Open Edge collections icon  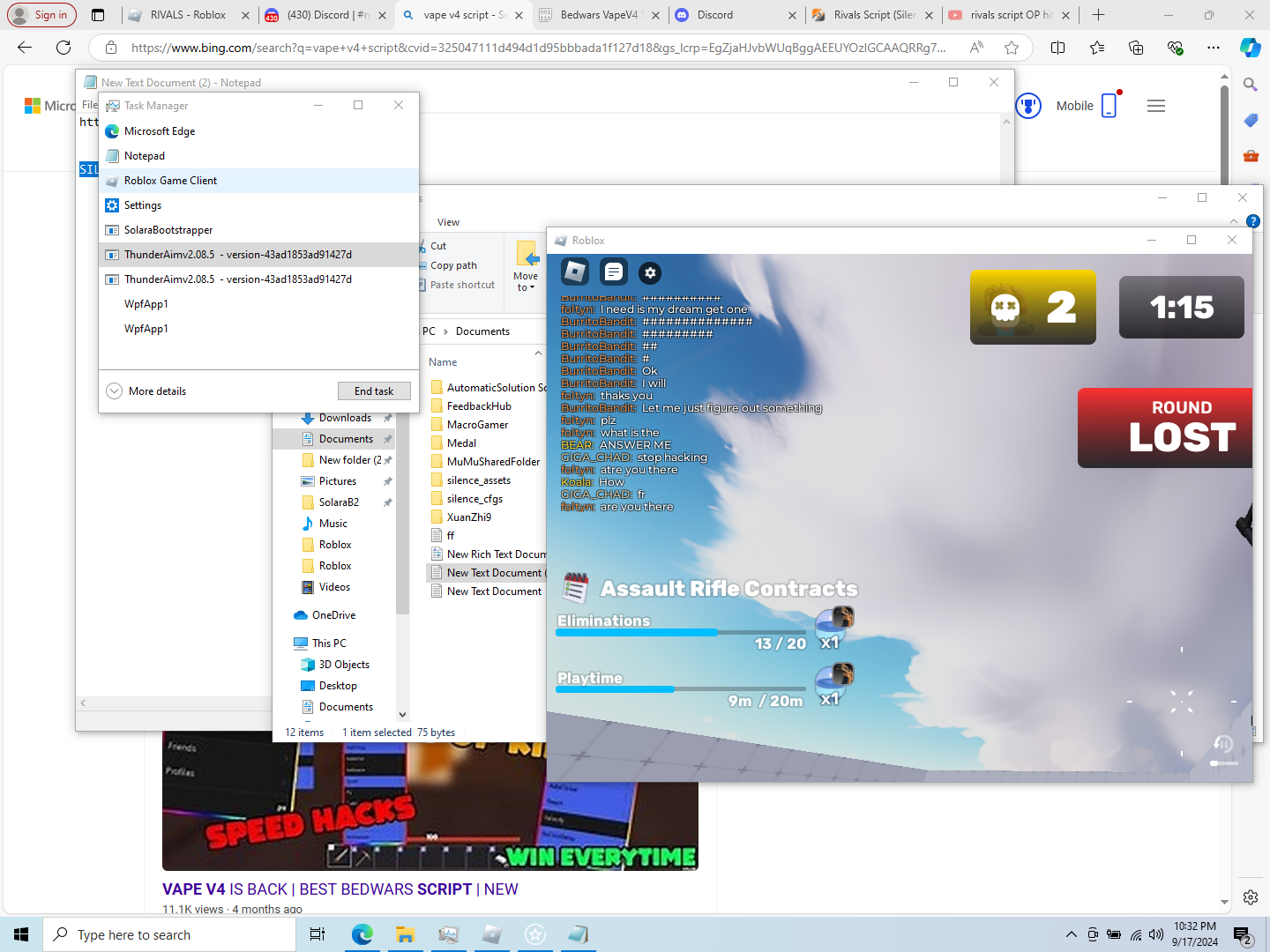coord(1135,48)
